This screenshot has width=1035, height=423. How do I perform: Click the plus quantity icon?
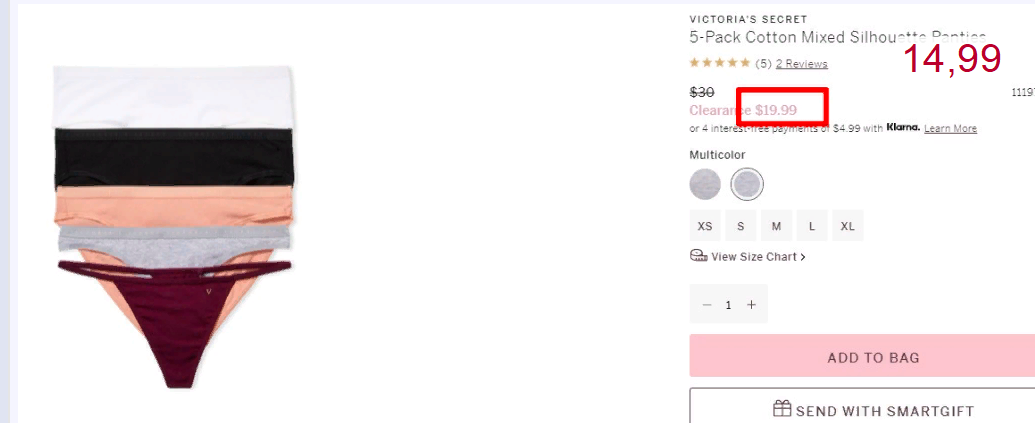[x=751, y=305]
